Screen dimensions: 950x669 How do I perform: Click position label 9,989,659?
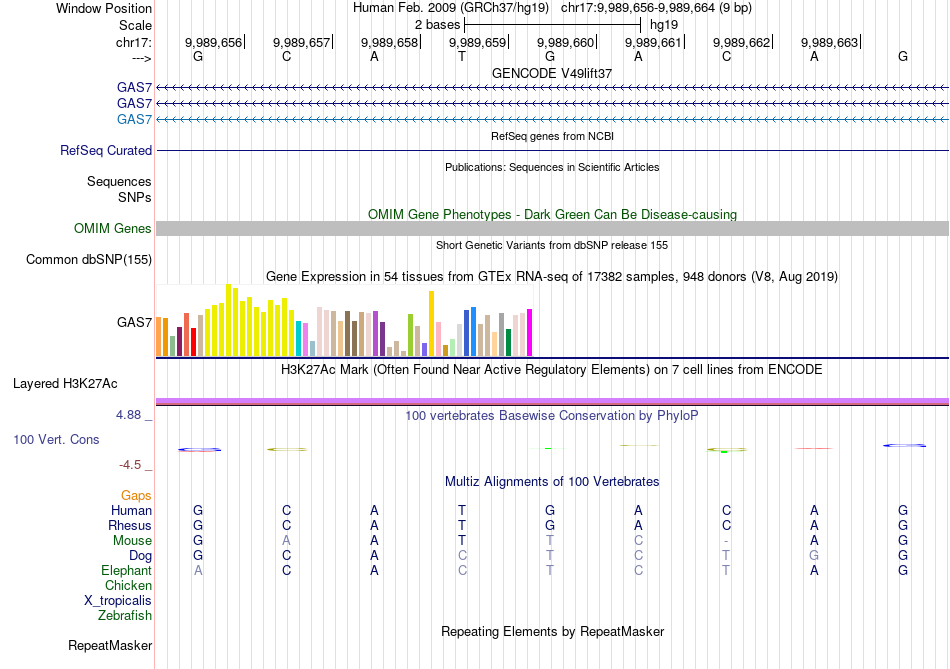tap(477, 42)
